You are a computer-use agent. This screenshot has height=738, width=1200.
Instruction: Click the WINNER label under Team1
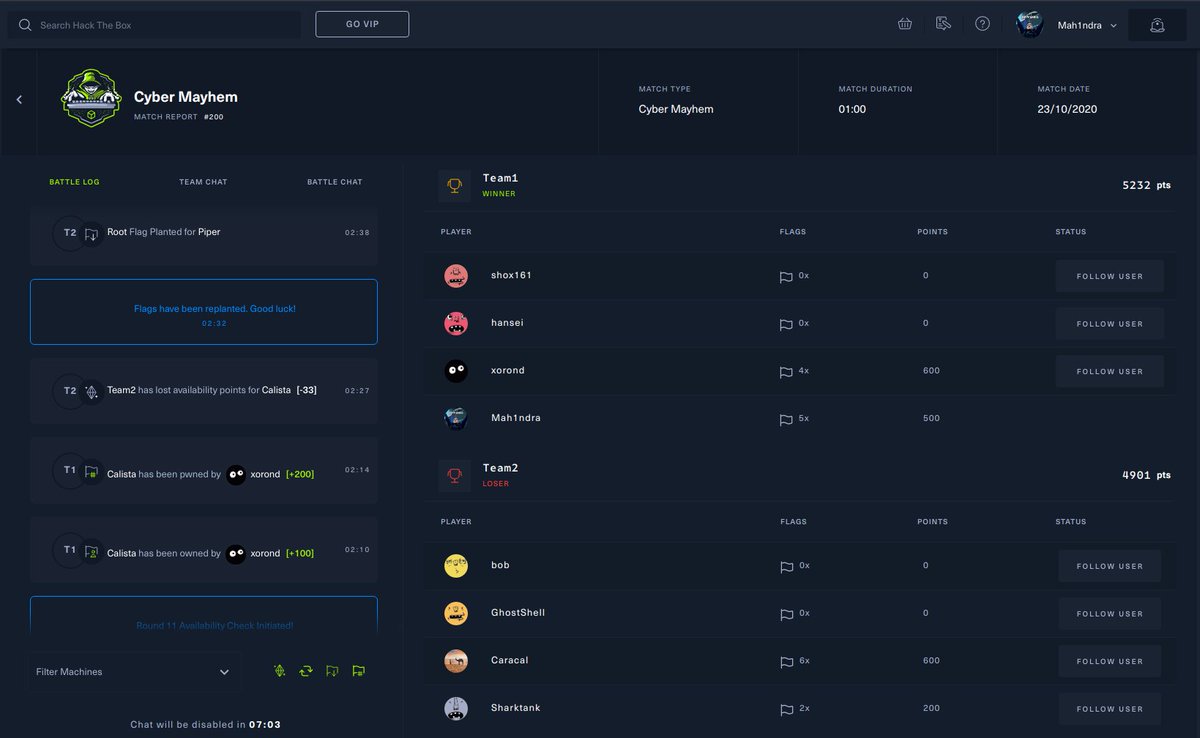pyautogui.click(x=499, y=194)
